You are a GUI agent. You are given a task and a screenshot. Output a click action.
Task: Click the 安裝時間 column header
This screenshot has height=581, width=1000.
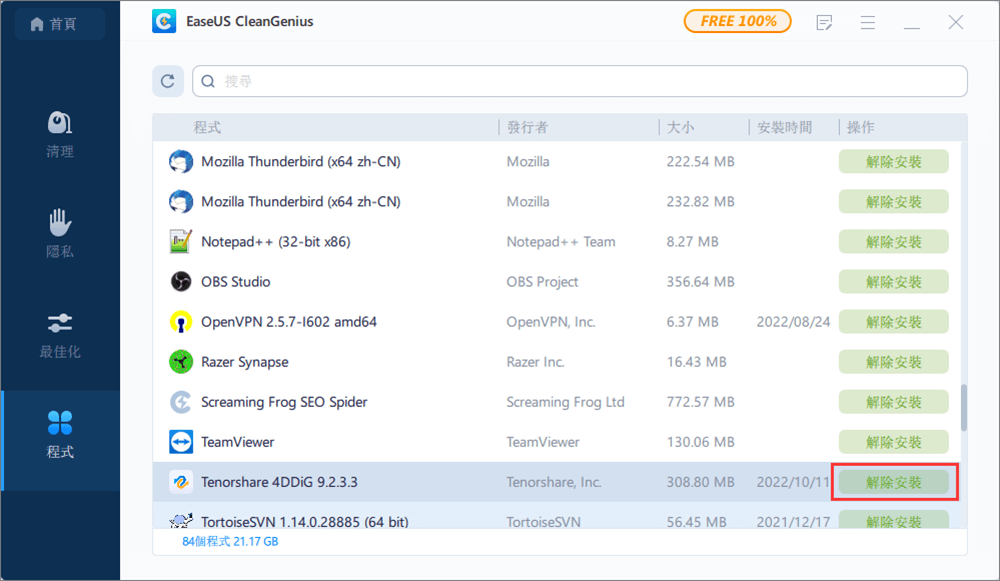[784, 128]
